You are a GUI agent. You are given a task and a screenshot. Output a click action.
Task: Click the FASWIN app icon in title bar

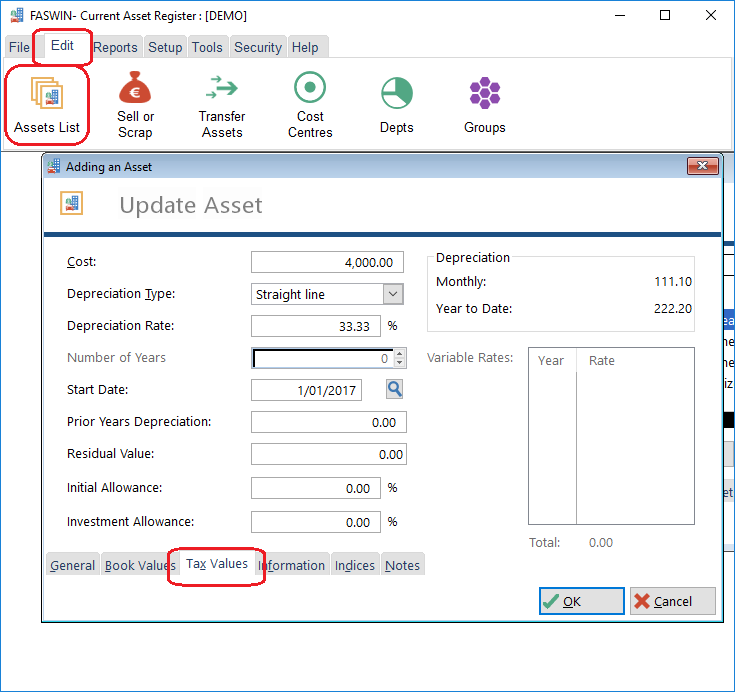point(17,15)
